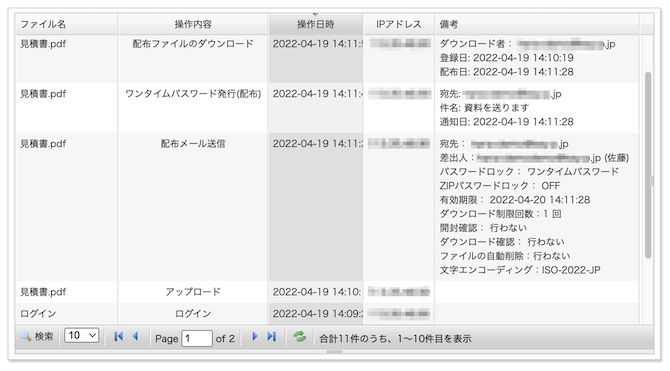Click the 2022-04-19 14:09 timestamp cell

click(316, 314)
